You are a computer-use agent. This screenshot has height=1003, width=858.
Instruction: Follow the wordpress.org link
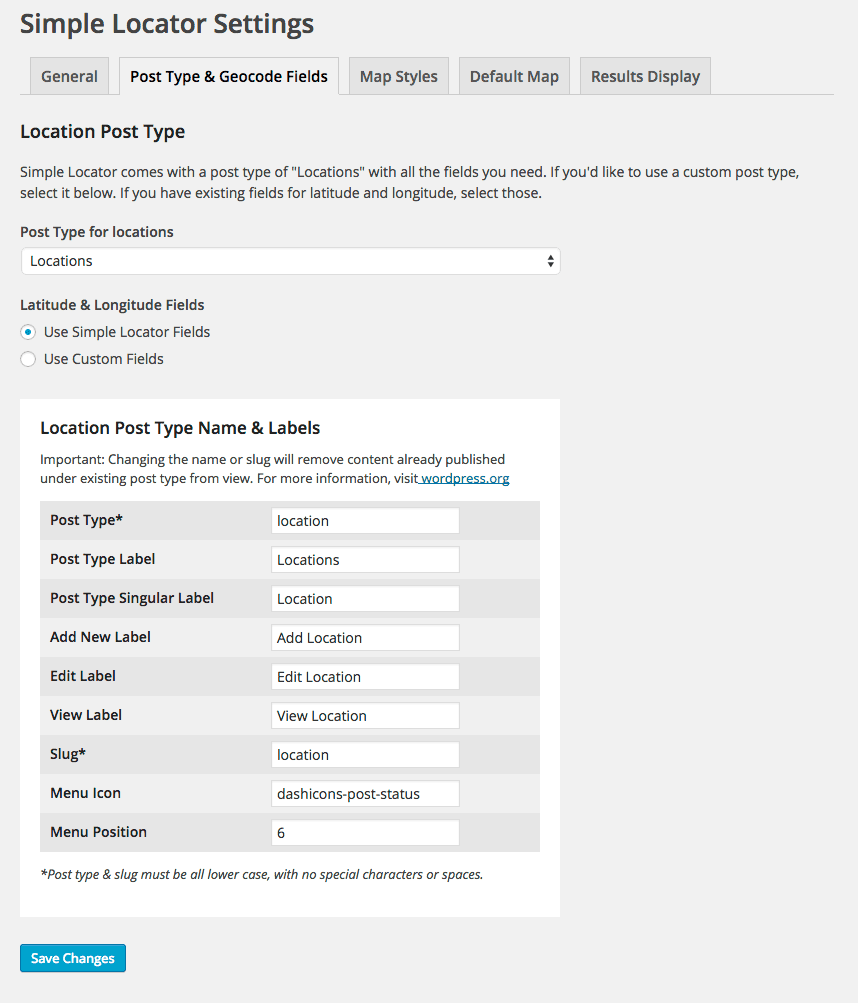[465, 478]
